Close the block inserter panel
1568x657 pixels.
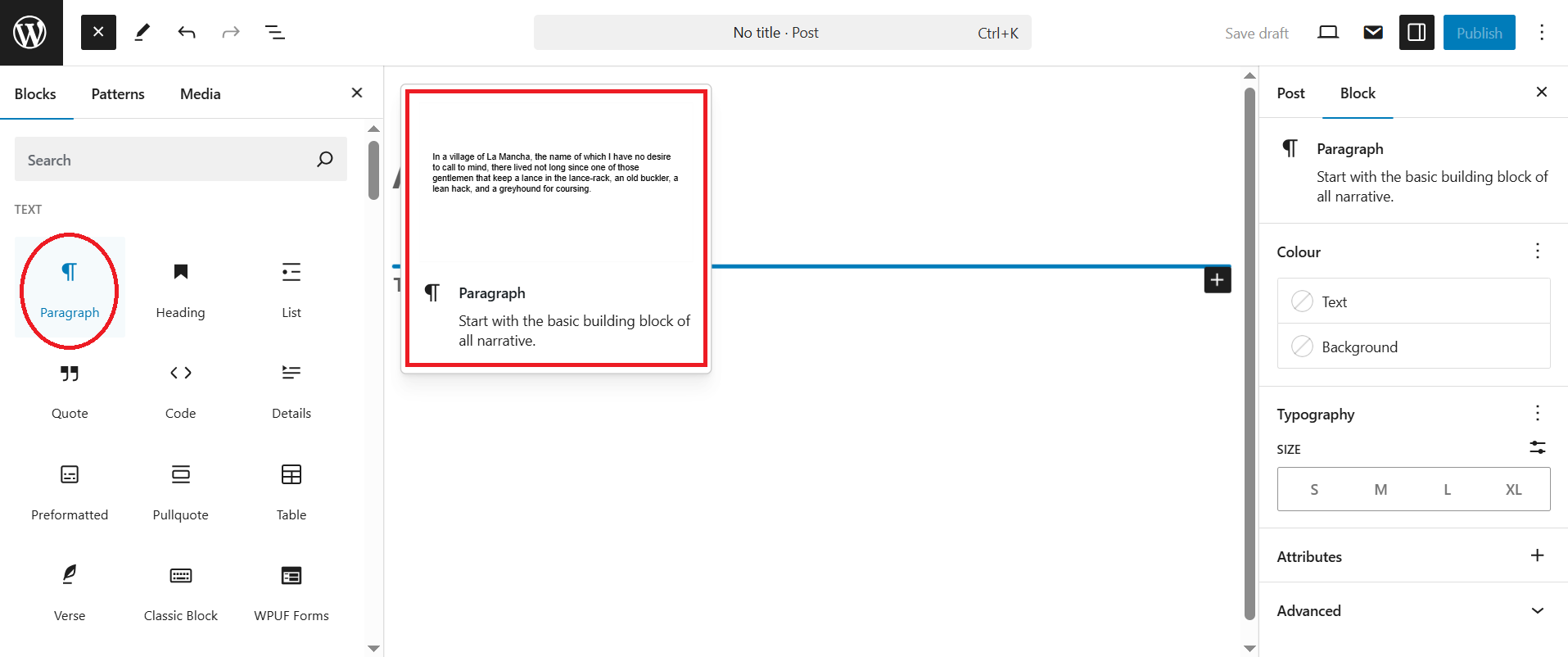(x=356, y=93)
